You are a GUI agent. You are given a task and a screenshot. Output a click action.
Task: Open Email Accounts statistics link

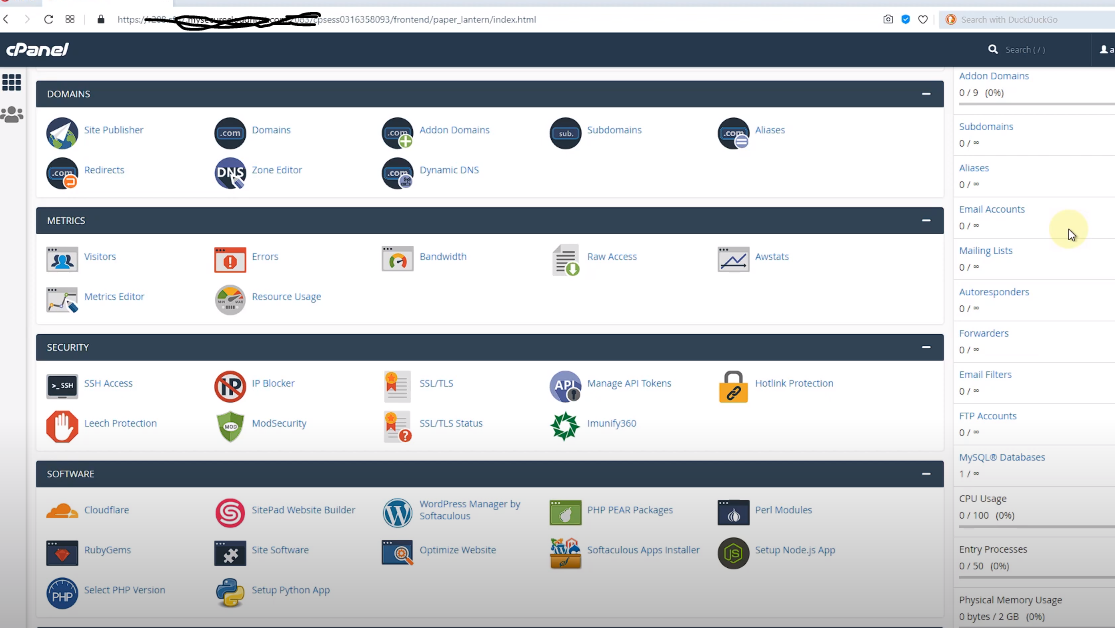[991, 209]
